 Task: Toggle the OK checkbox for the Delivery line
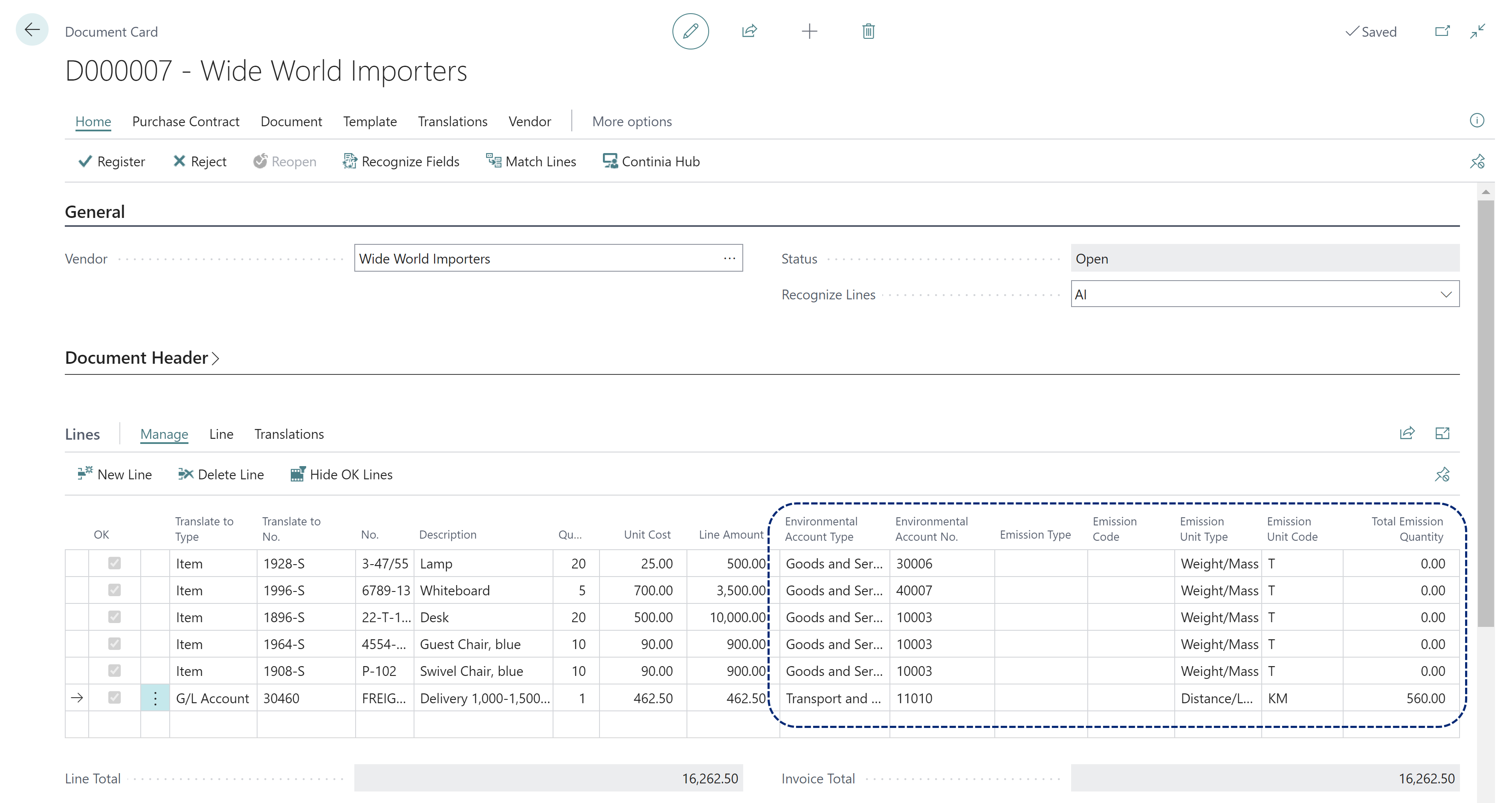(114, 697)
